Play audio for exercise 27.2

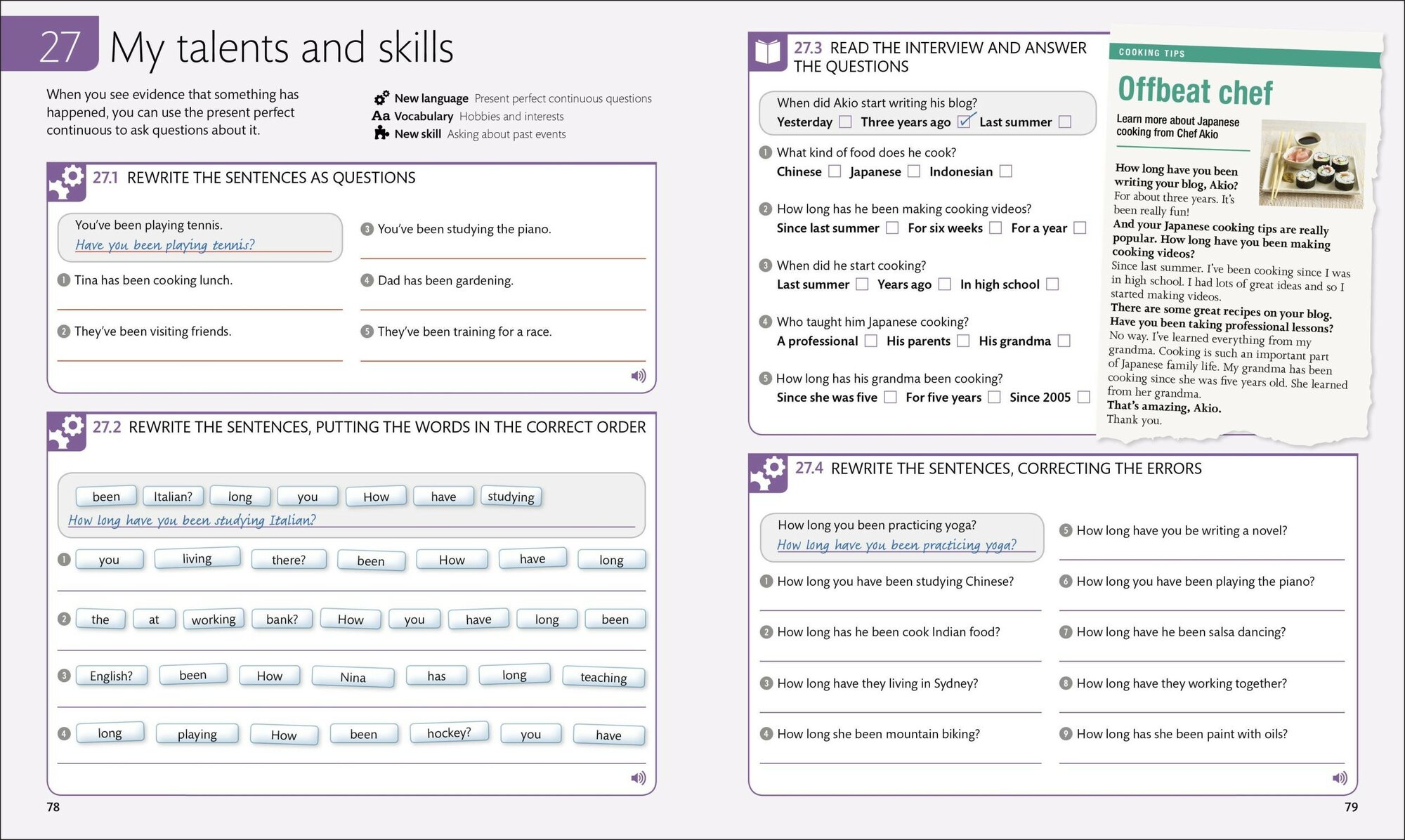638,777
